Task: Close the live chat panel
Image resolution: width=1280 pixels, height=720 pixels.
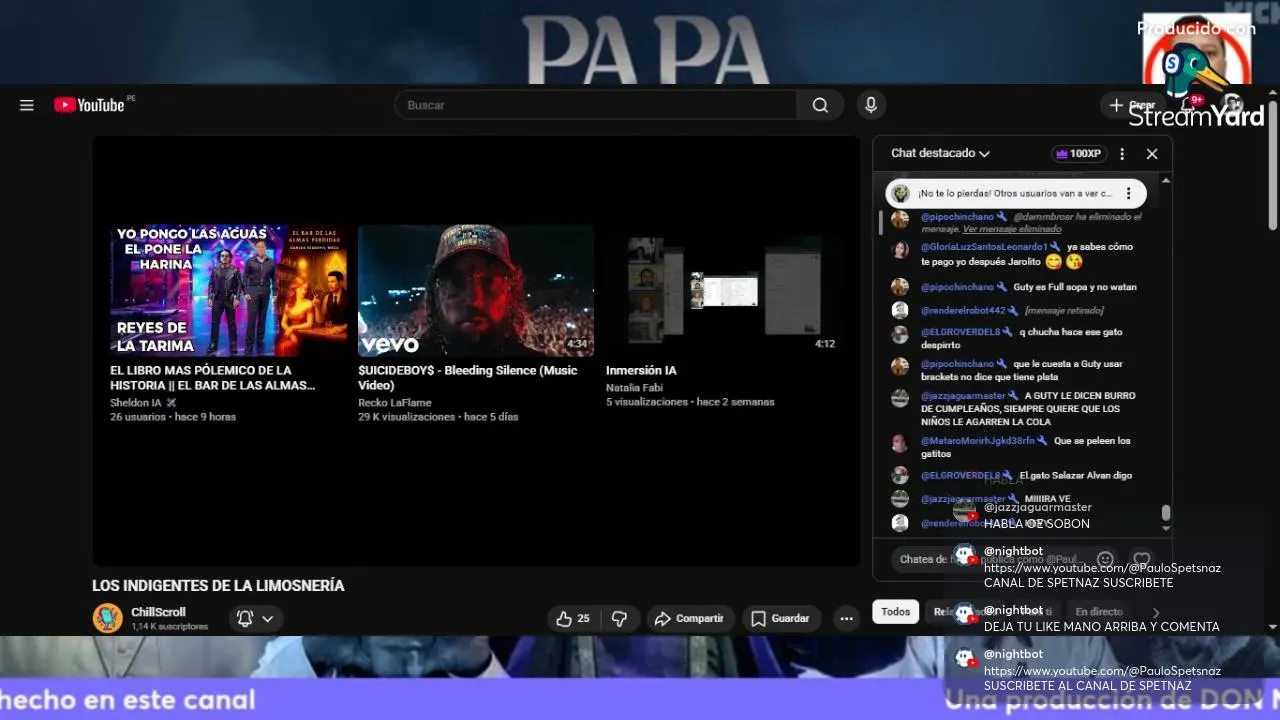Action: click(1152, 154)
